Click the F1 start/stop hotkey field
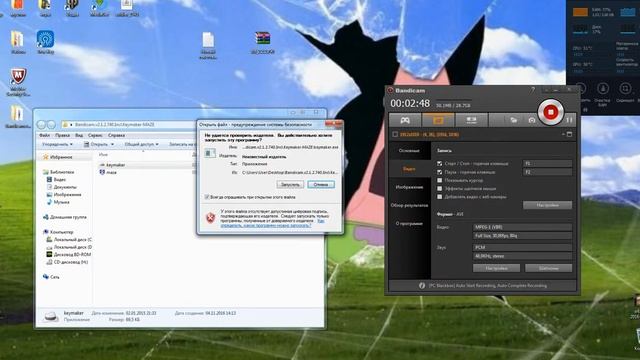The height and width of the screenshot is (360, 640). point(547,163)
